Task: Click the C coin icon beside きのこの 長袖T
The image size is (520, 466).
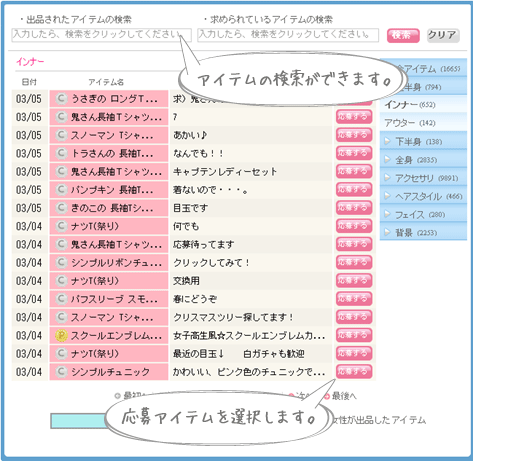Action: [61, 208]
